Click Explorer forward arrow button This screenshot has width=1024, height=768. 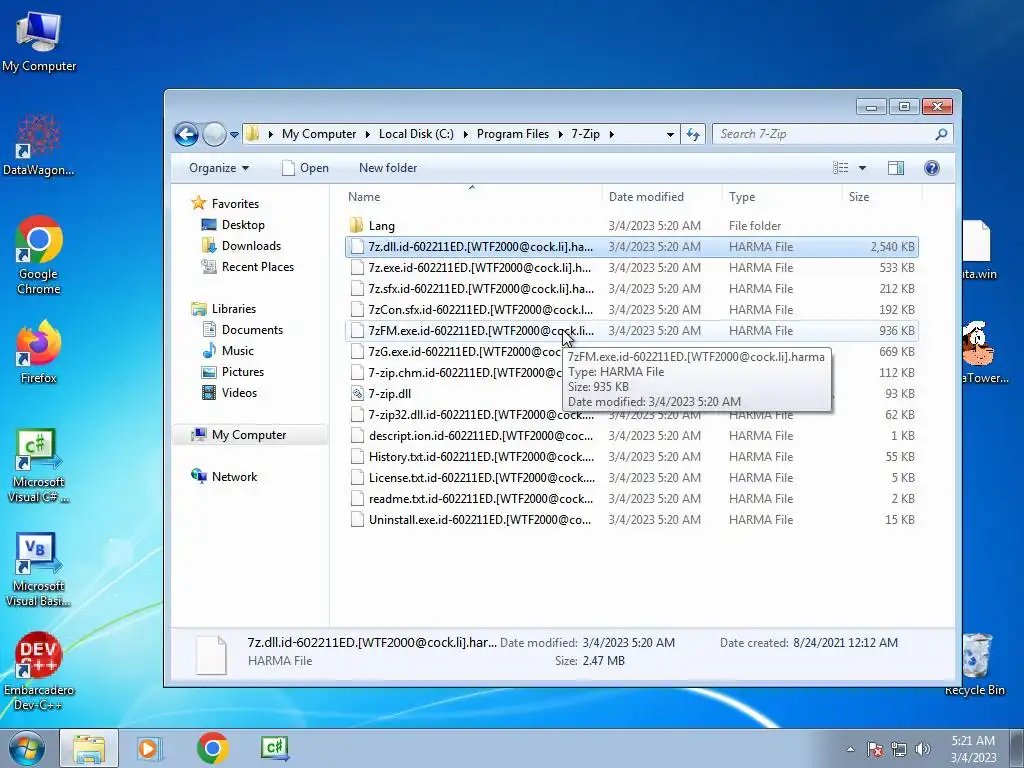coord(214,135)
